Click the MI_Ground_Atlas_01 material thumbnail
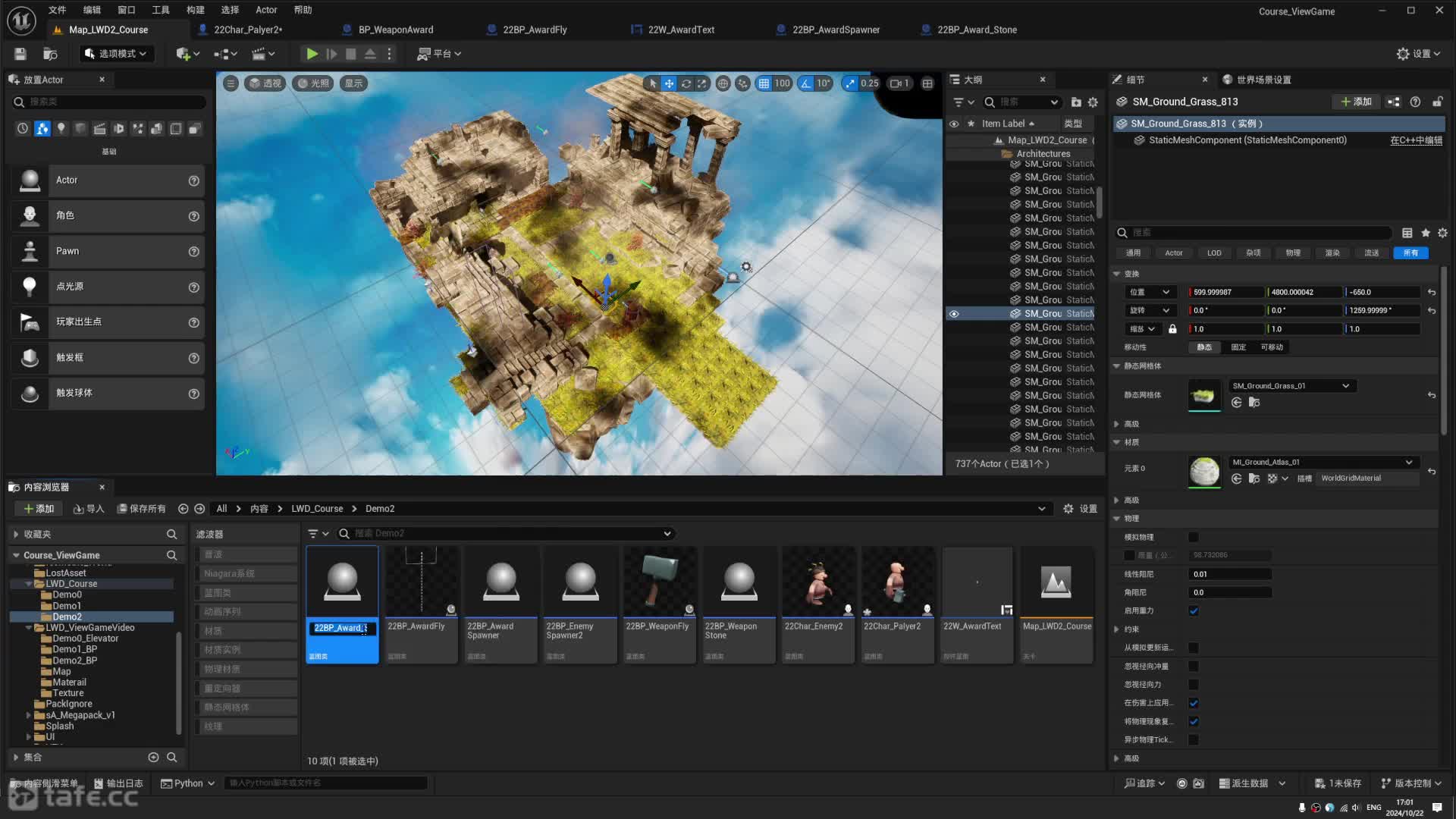 1204,472
